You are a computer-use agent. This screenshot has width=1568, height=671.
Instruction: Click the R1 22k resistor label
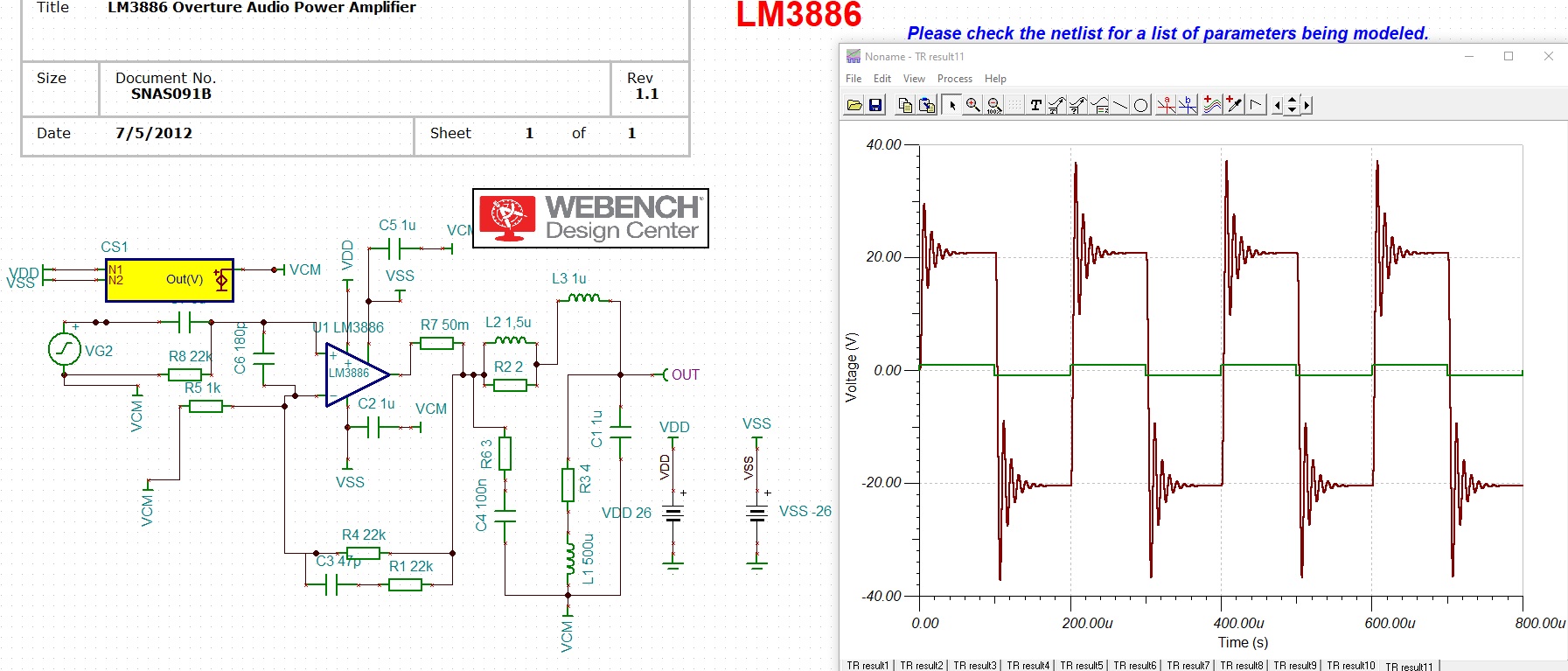[x=410, y=566]
